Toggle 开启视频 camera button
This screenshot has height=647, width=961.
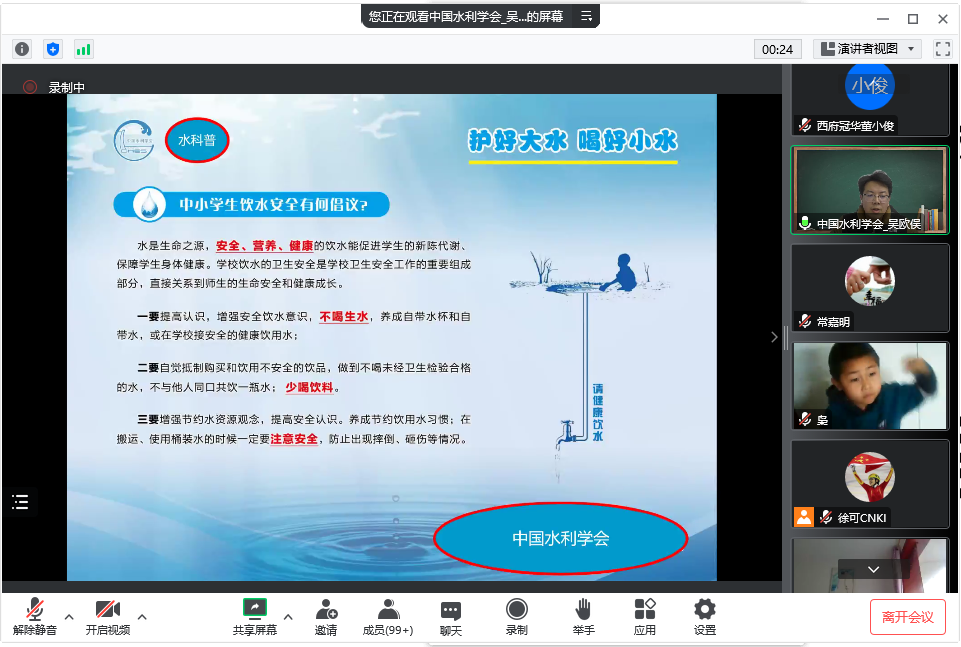(107, 616)
